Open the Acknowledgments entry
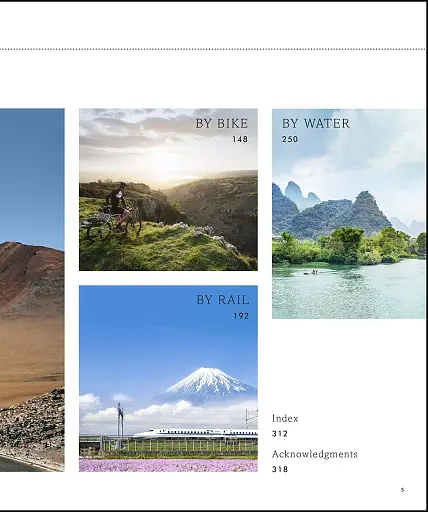Screen dimensions: 428x512 click(x=315, y=454)
